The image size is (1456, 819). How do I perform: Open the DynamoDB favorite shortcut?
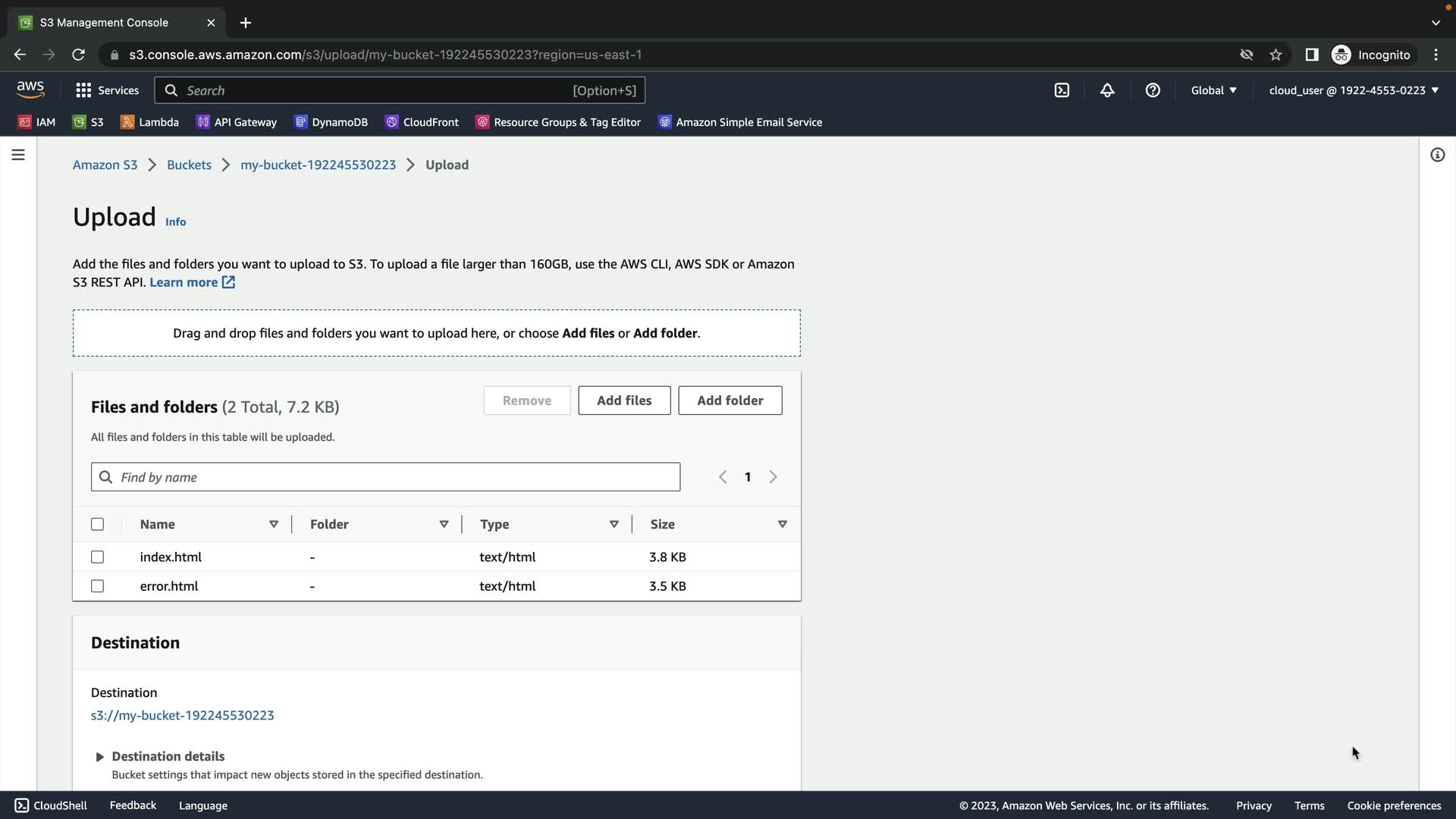tap(331, 122)
